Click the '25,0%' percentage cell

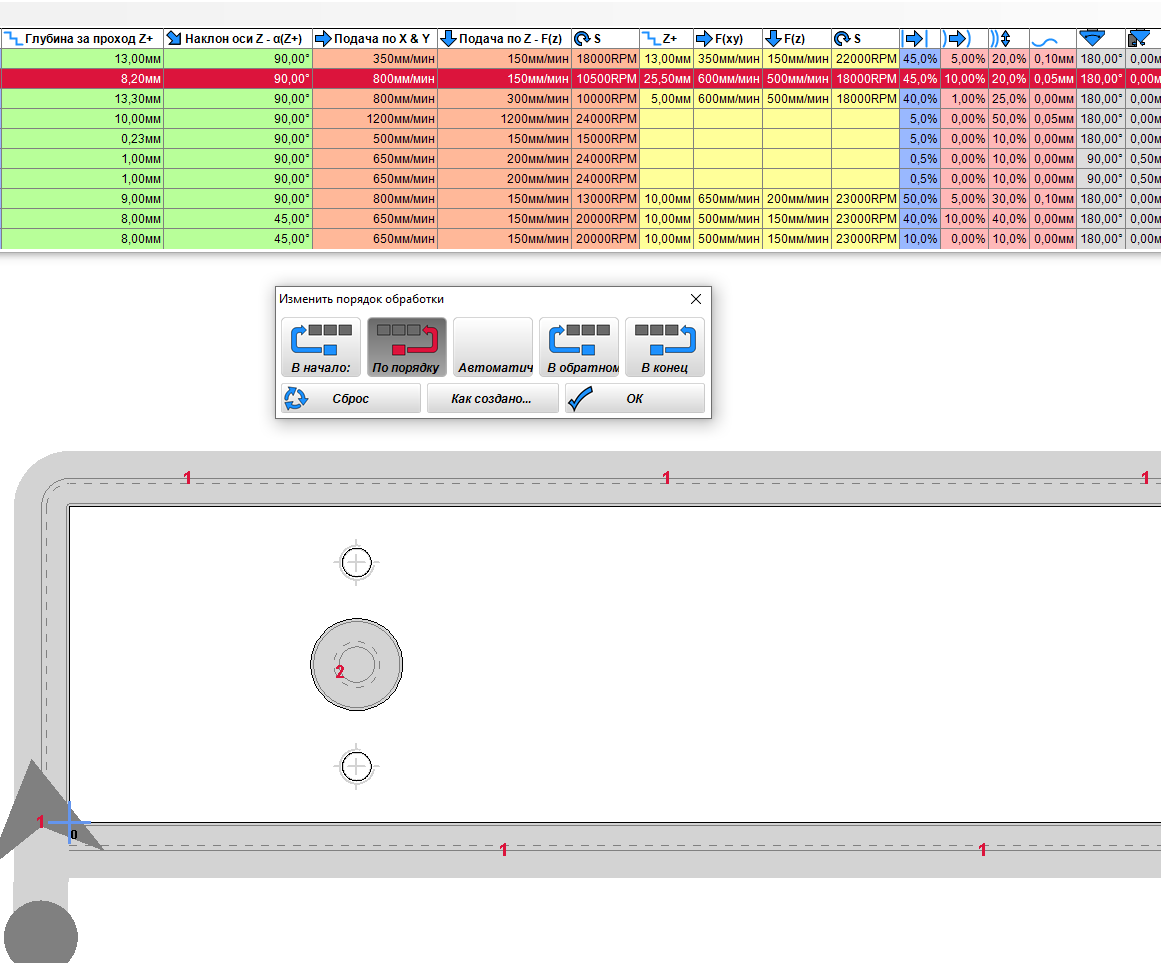pyautogui.click(x=1008, y=98)
